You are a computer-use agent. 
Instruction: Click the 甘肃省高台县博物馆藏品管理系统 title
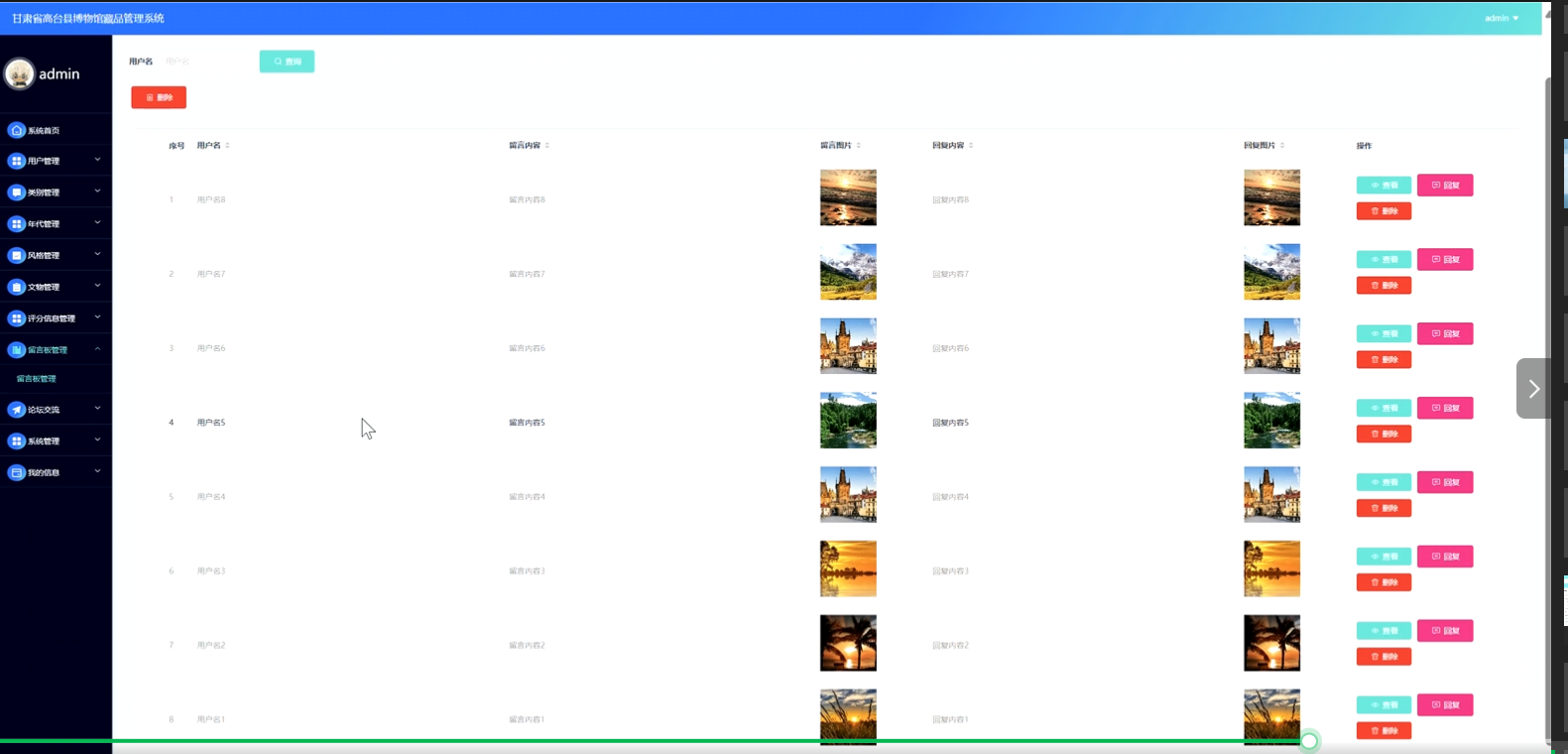pyautogui.click(x=88, y=18)
